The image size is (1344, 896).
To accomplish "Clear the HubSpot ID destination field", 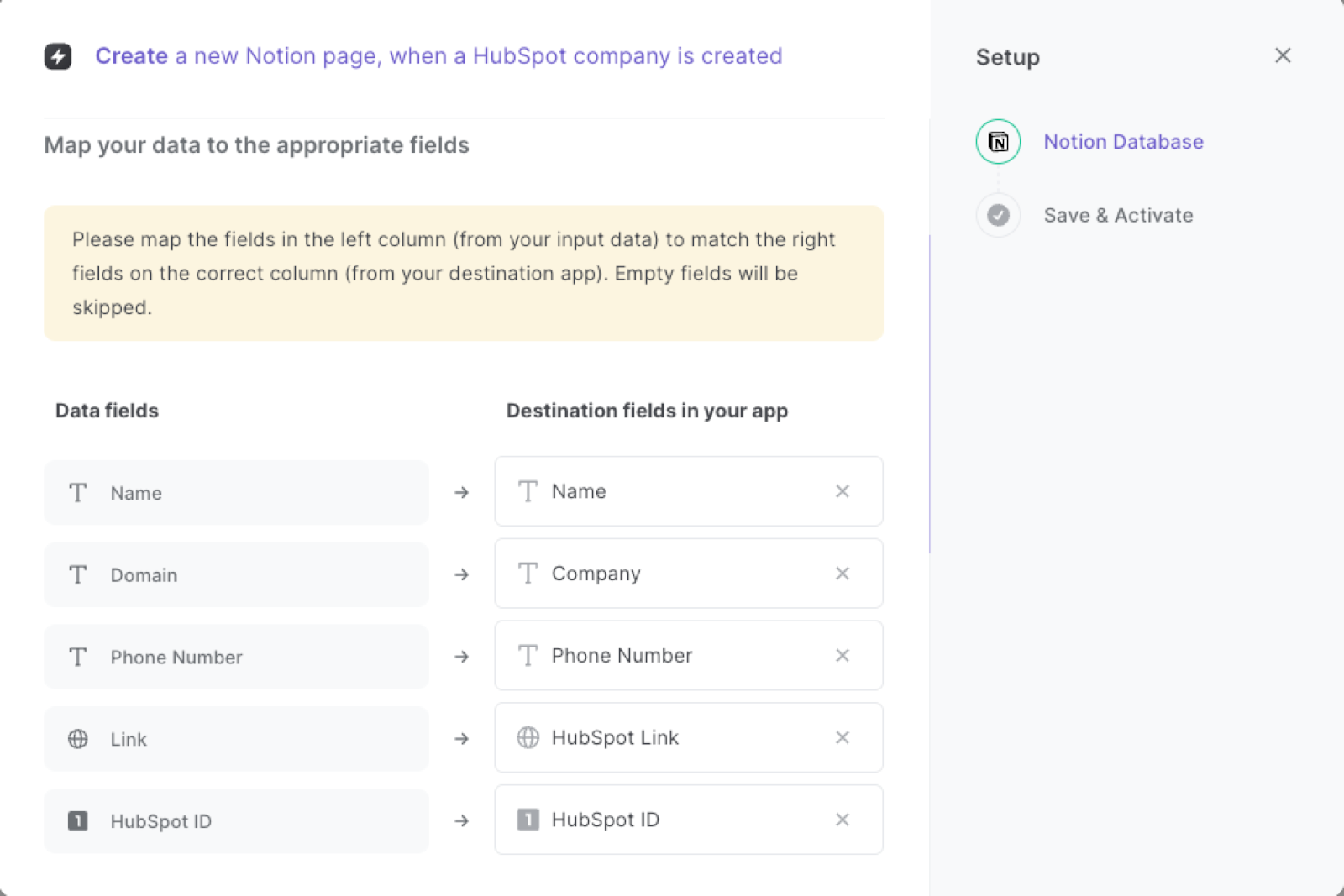I will (x=843, y=820).
